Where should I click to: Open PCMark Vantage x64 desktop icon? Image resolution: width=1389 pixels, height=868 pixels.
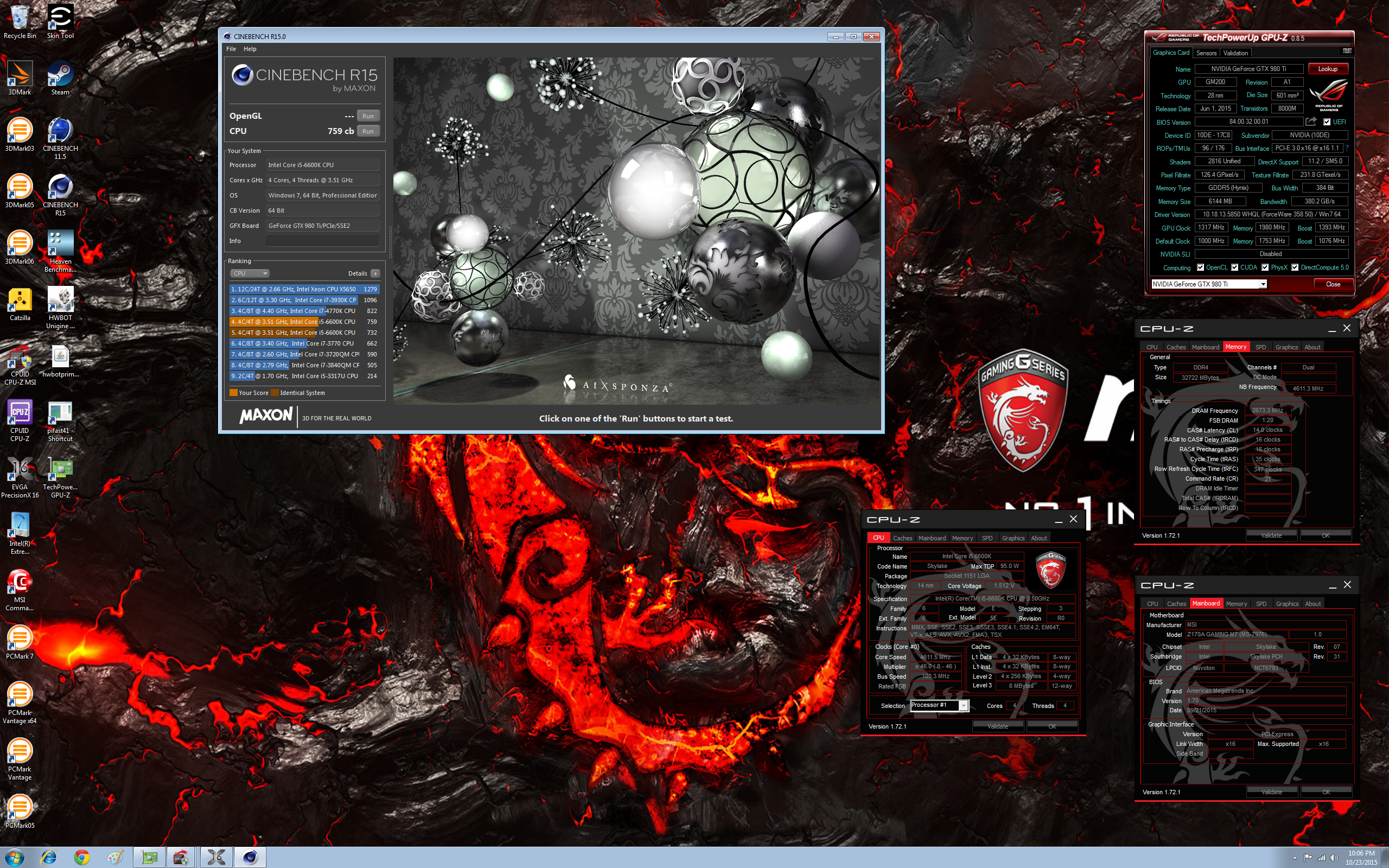tap(20, 702)
